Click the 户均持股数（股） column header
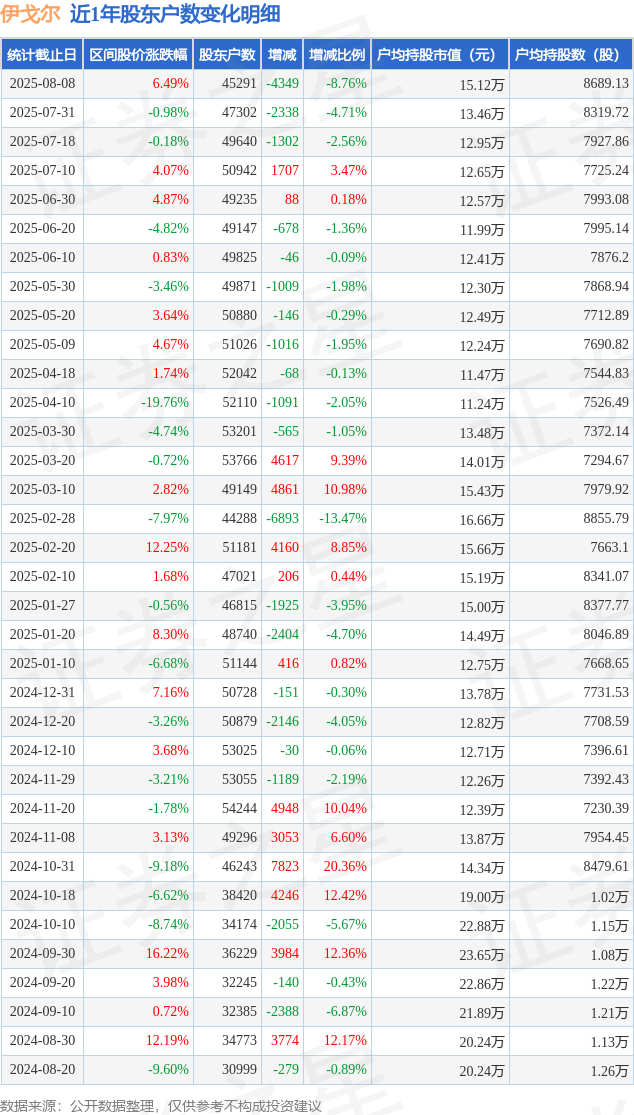 pyautogui.click(x=571, y=55)
